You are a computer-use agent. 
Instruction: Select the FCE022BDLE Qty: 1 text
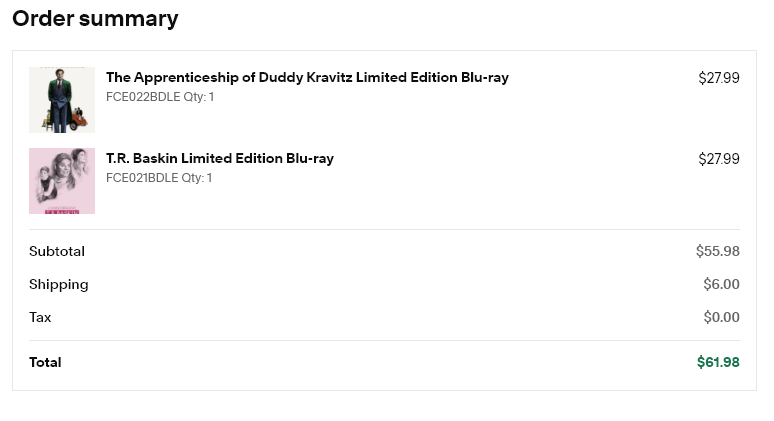click(x=160, y=97)
